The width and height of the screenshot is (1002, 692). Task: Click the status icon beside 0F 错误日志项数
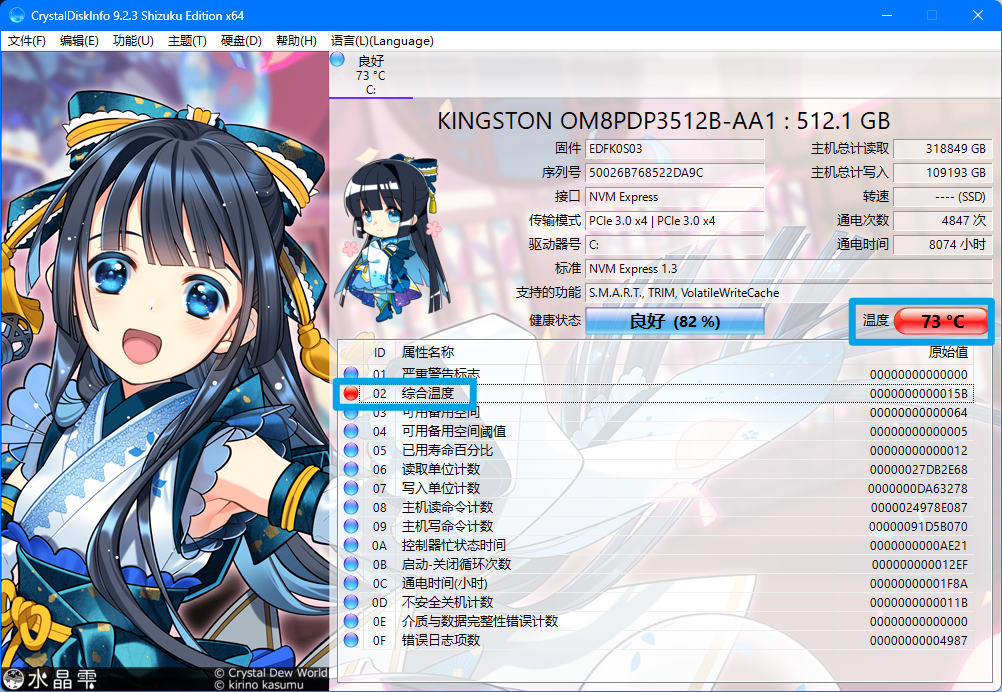point(350,640)
